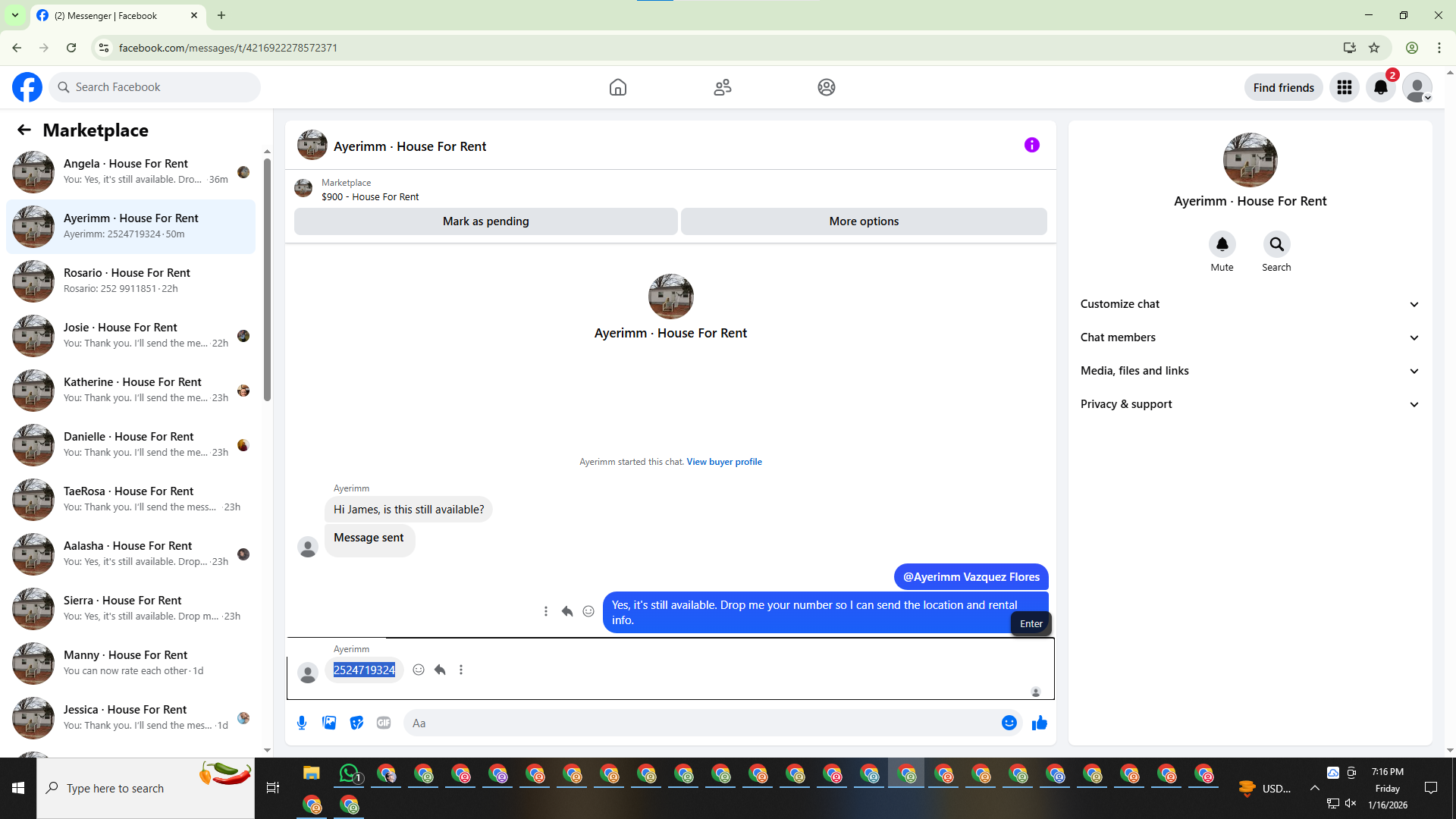Mute this conversation
This screenshot has height=819, width=1456.
click(1222, 244)
